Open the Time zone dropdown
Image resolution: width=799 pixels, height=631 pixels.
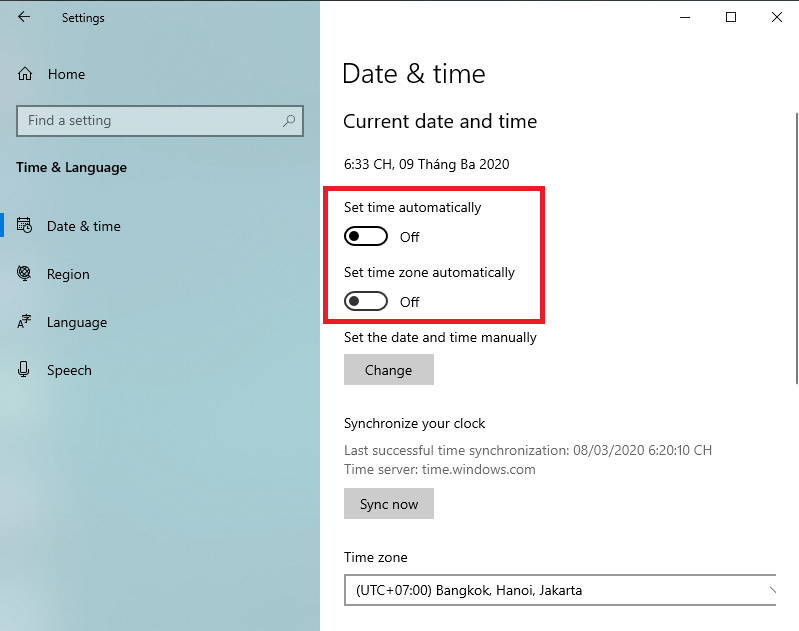pos(560,590)
